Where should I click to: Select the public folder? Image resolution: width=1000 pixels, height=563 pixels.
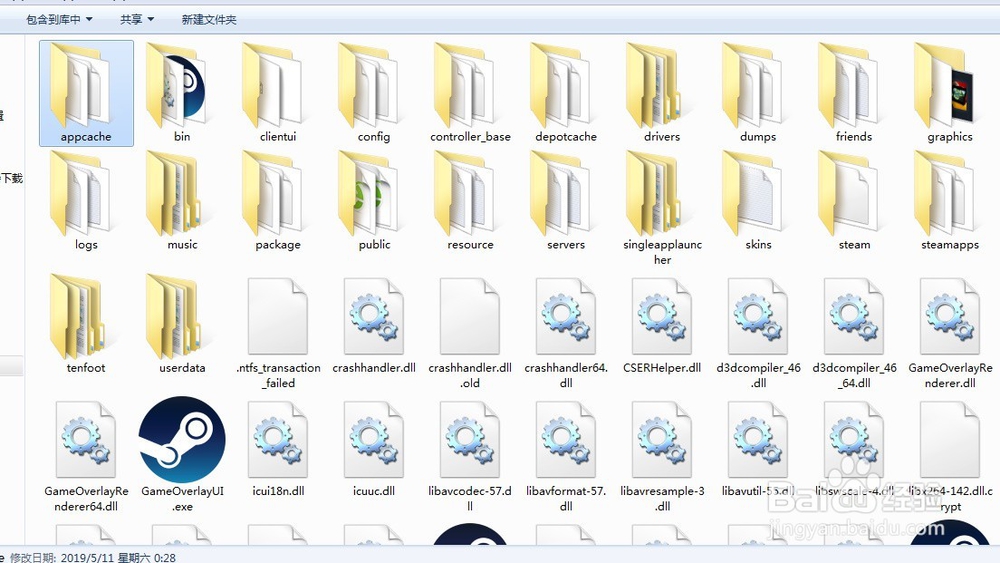point(374,201)
